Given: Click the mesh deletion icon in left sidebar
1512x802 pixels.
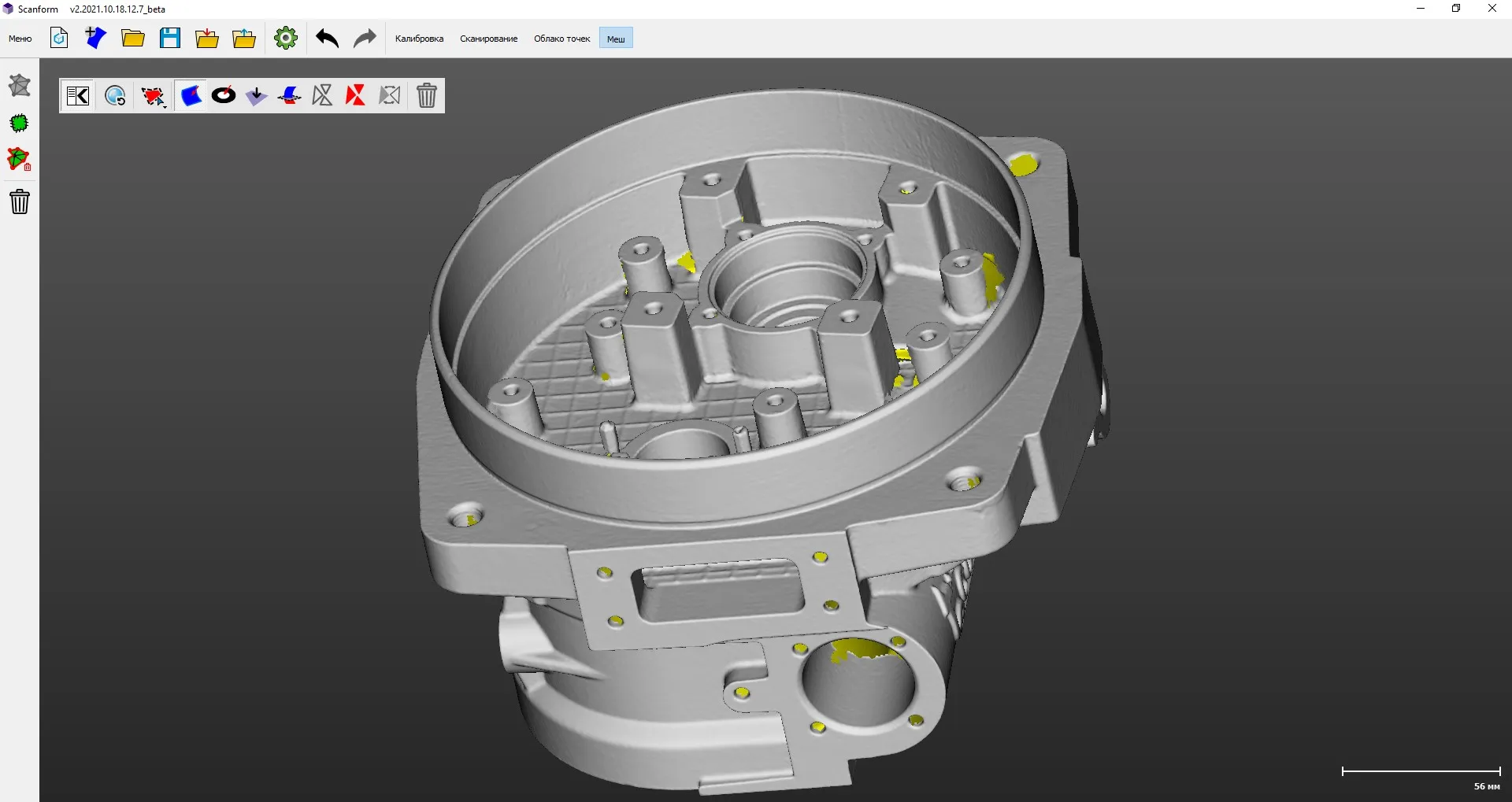Looking at the screenshot, I should click(19, 160).
